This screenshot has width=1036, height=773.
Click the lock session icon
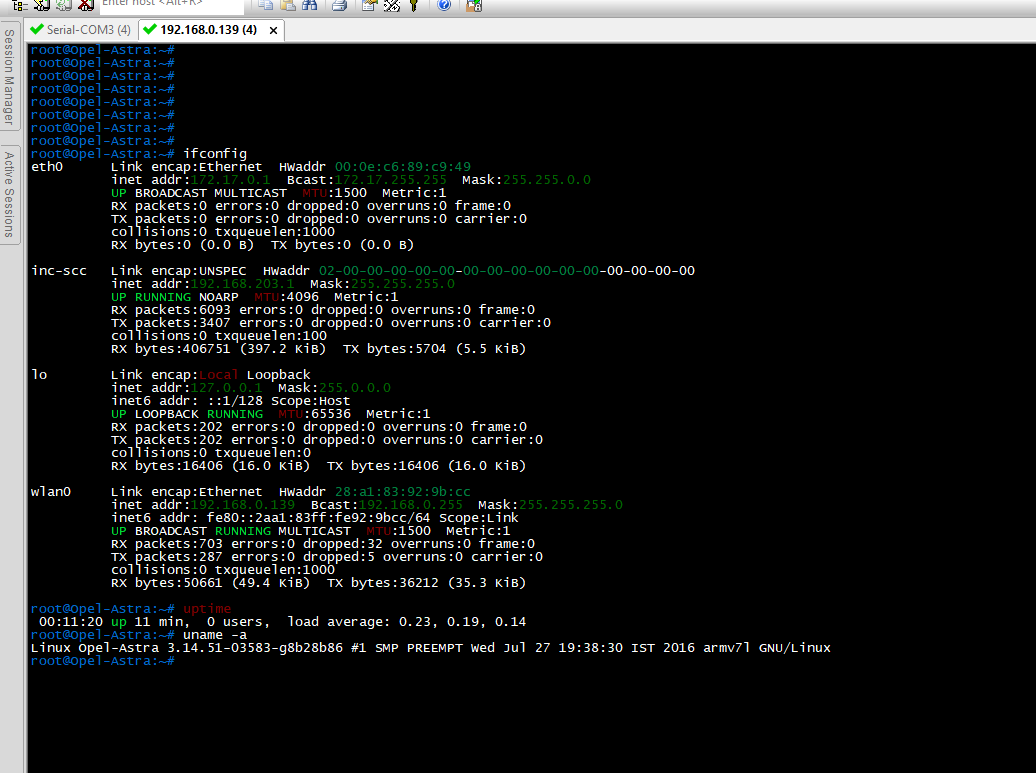pyautogui.click(x=474, y=5)
